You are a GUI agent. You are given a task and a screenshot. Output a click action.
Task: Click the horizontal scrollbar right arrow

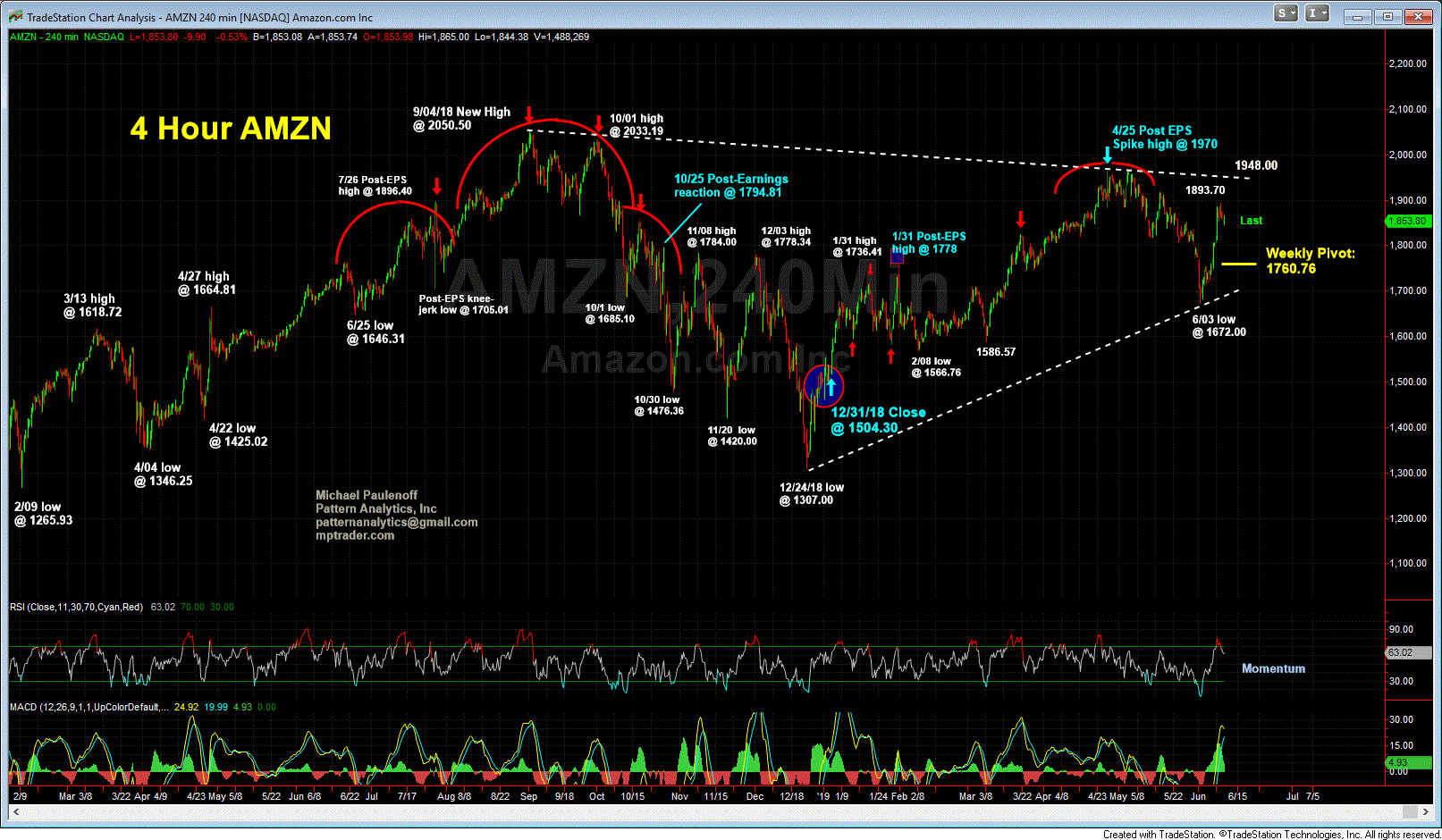click(1426, 811)
